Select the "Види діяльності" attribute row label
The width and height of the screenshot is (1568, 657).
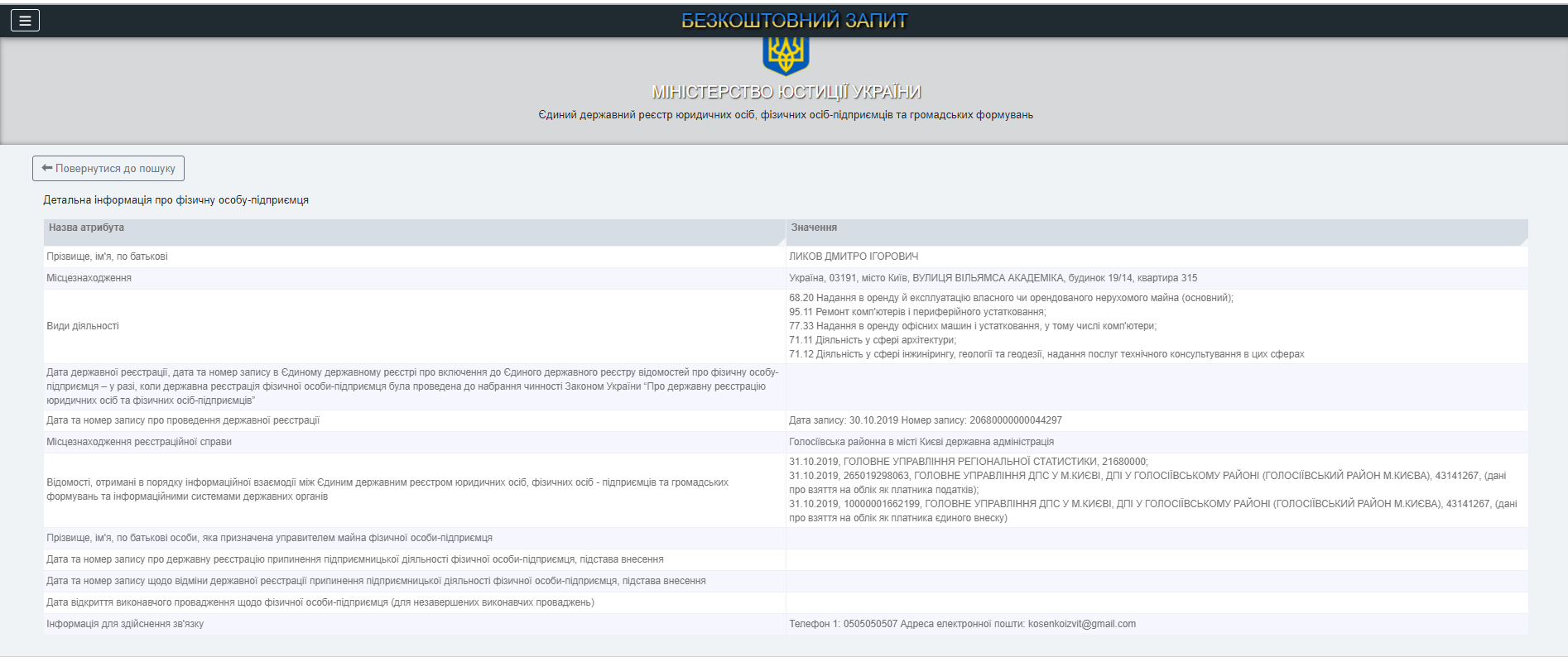point(83,326)
